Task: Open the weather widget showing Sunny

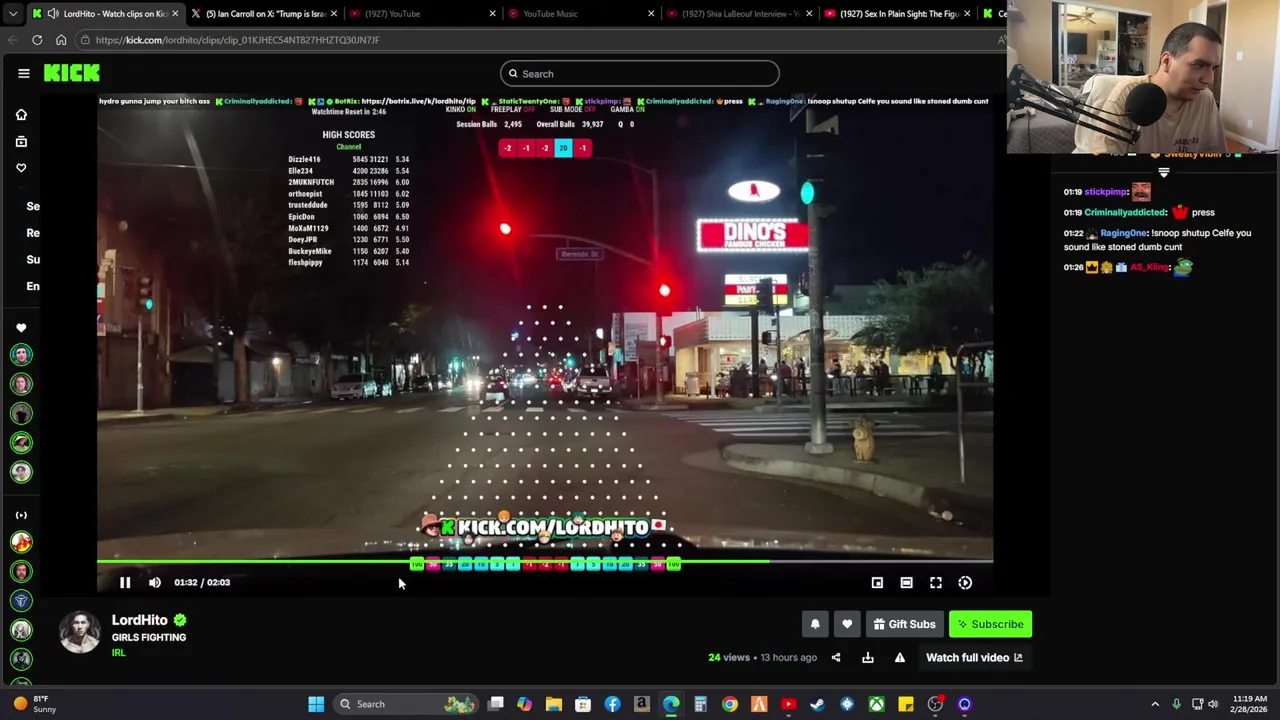Action: (35, 704)
